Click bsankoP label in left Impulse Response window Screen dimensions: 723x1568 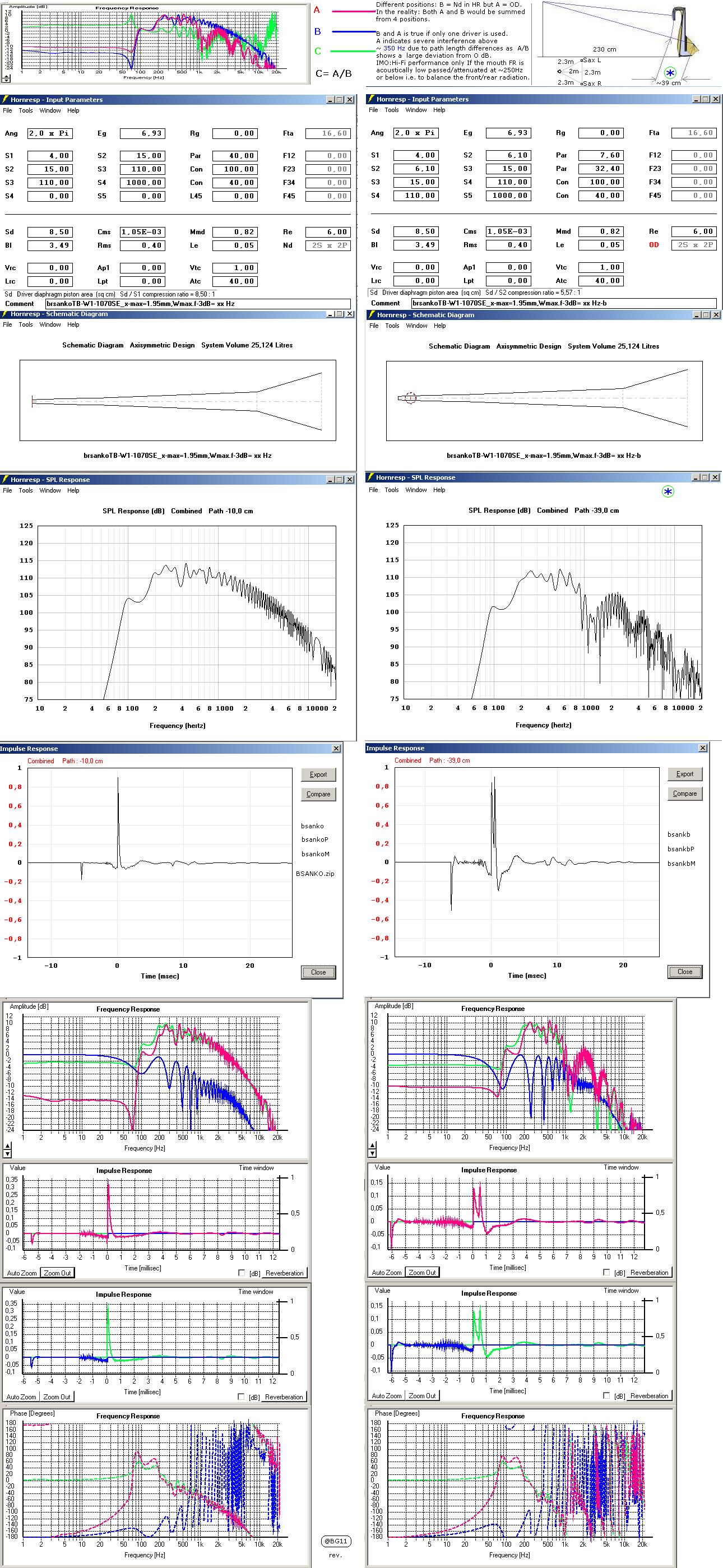click(314, 840)
